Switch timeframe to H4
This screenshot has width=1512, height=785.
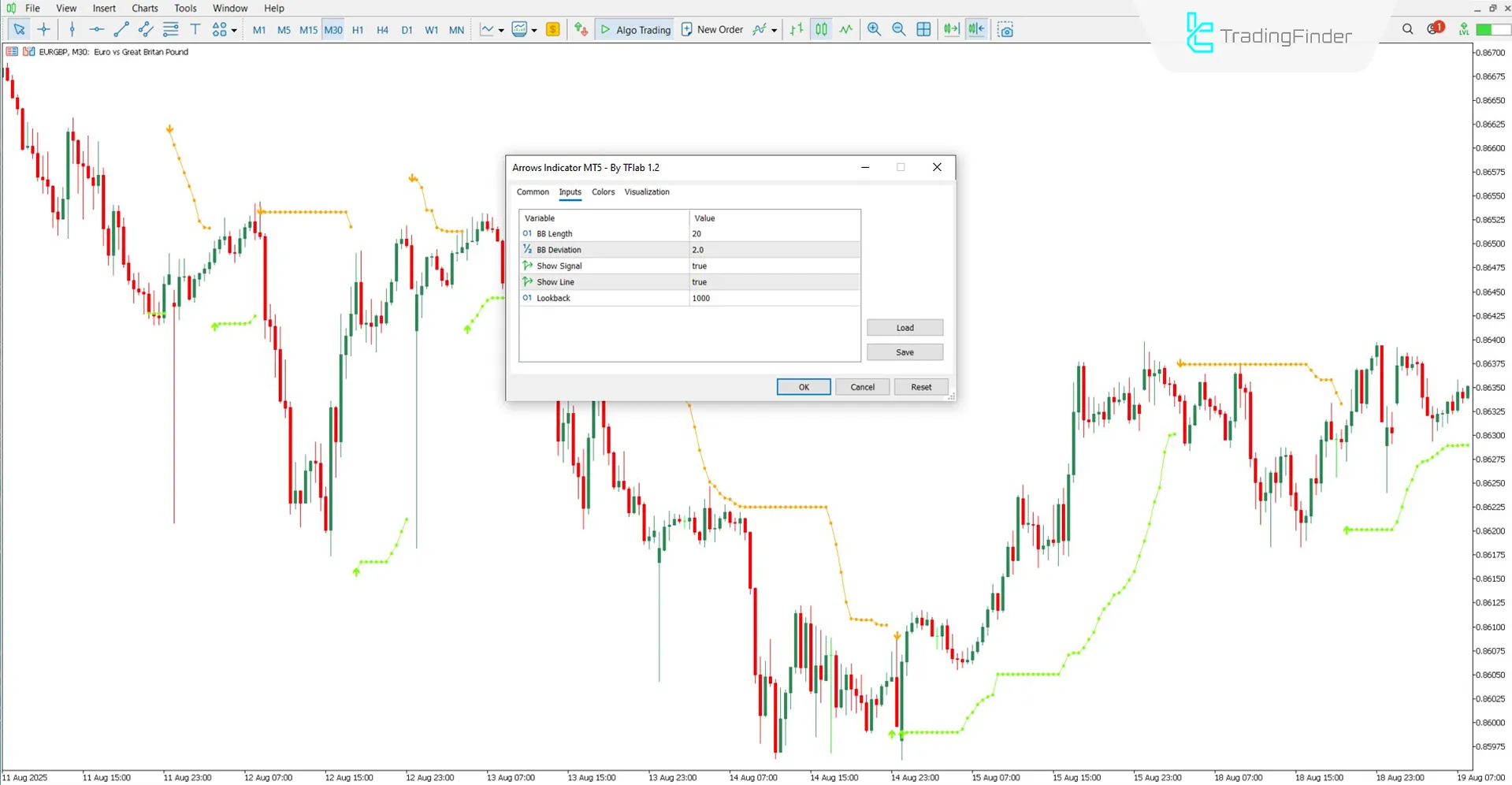pos(382,29)
